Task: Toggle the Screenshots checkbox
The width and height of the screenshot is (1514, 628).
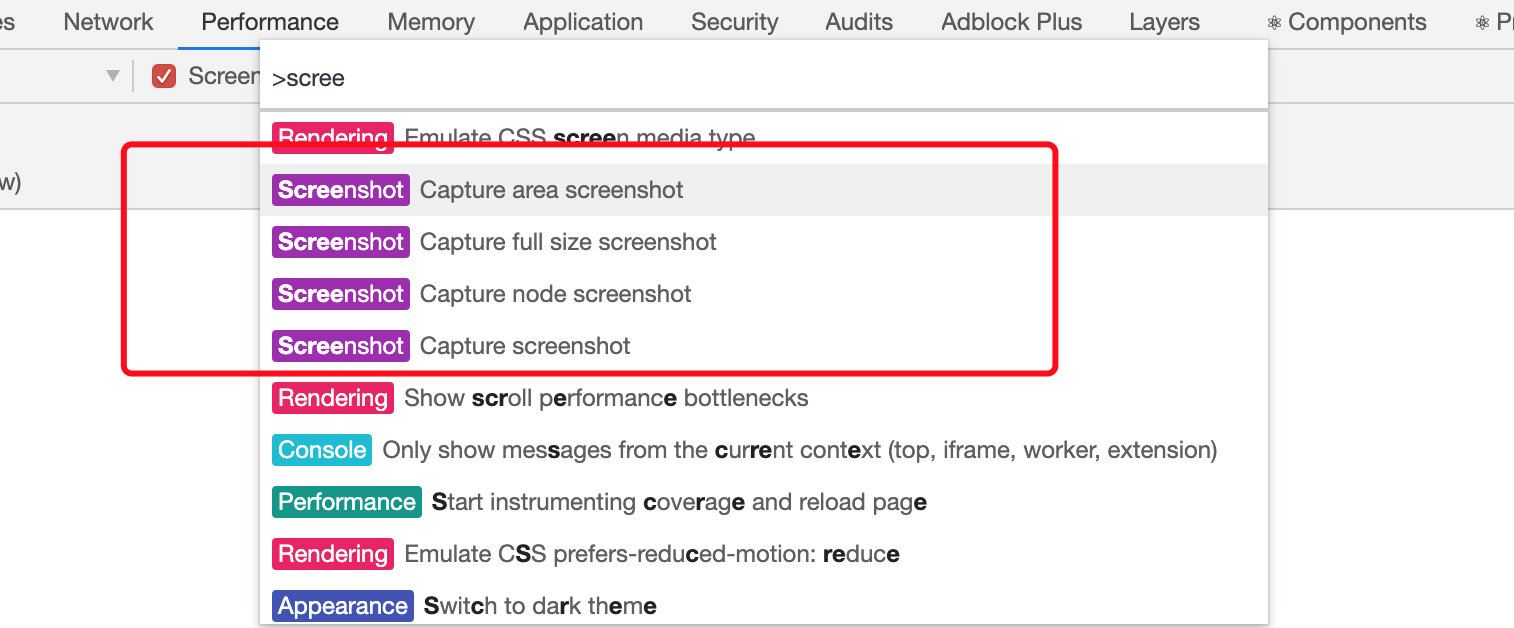Action: pyautogui.click(x=164, y=76)
